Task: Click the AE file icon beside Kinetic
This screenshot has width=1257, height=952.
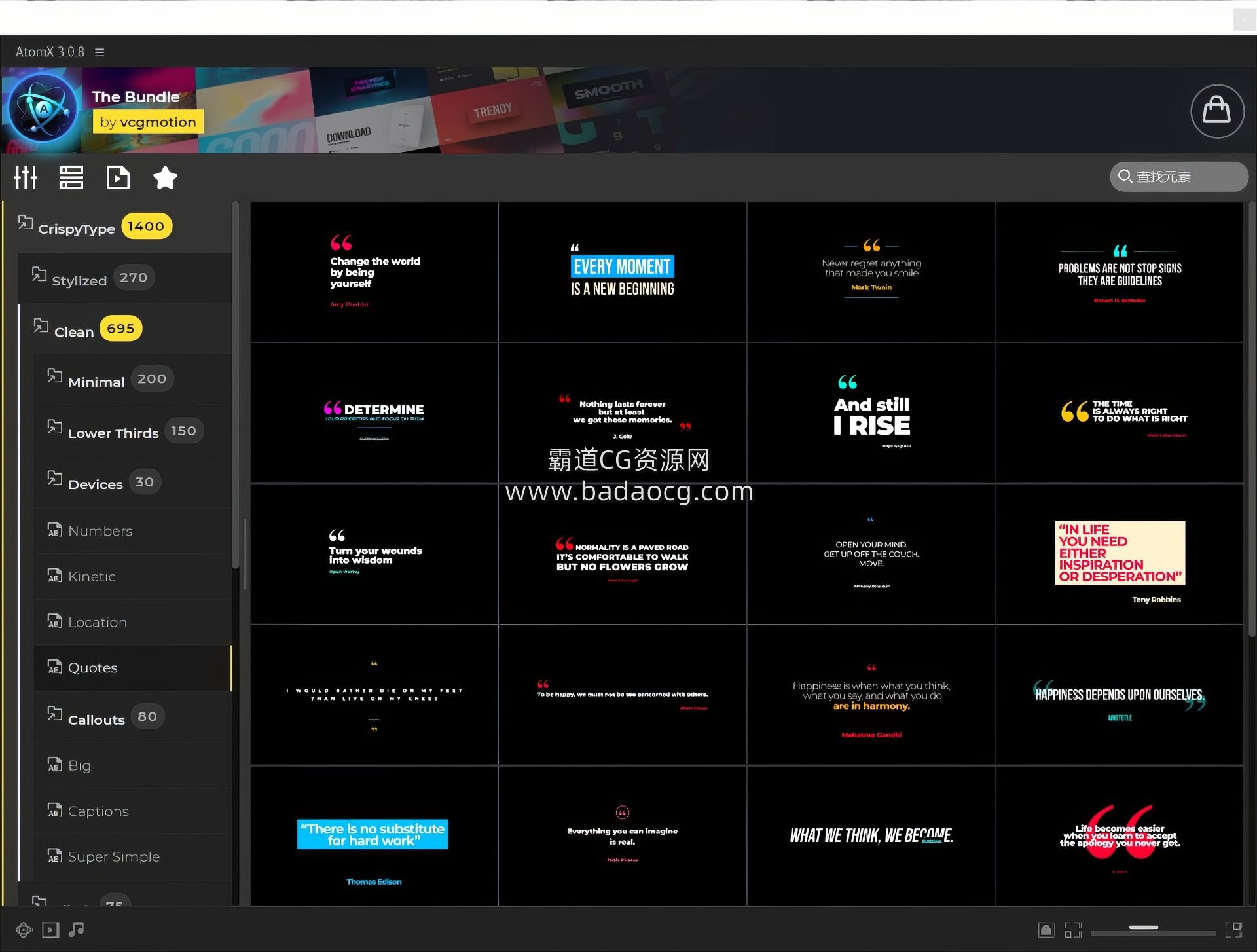Action: (x=55, y=575)
